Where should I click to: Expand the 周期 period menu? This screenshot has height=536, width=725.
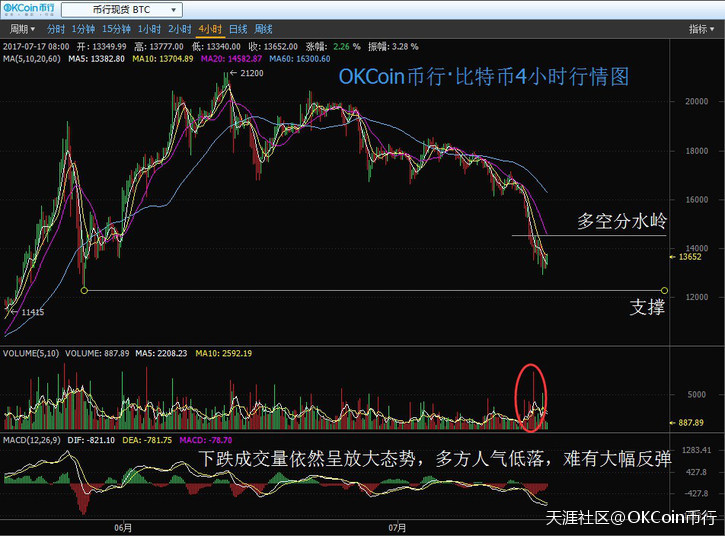coord(19,30)
